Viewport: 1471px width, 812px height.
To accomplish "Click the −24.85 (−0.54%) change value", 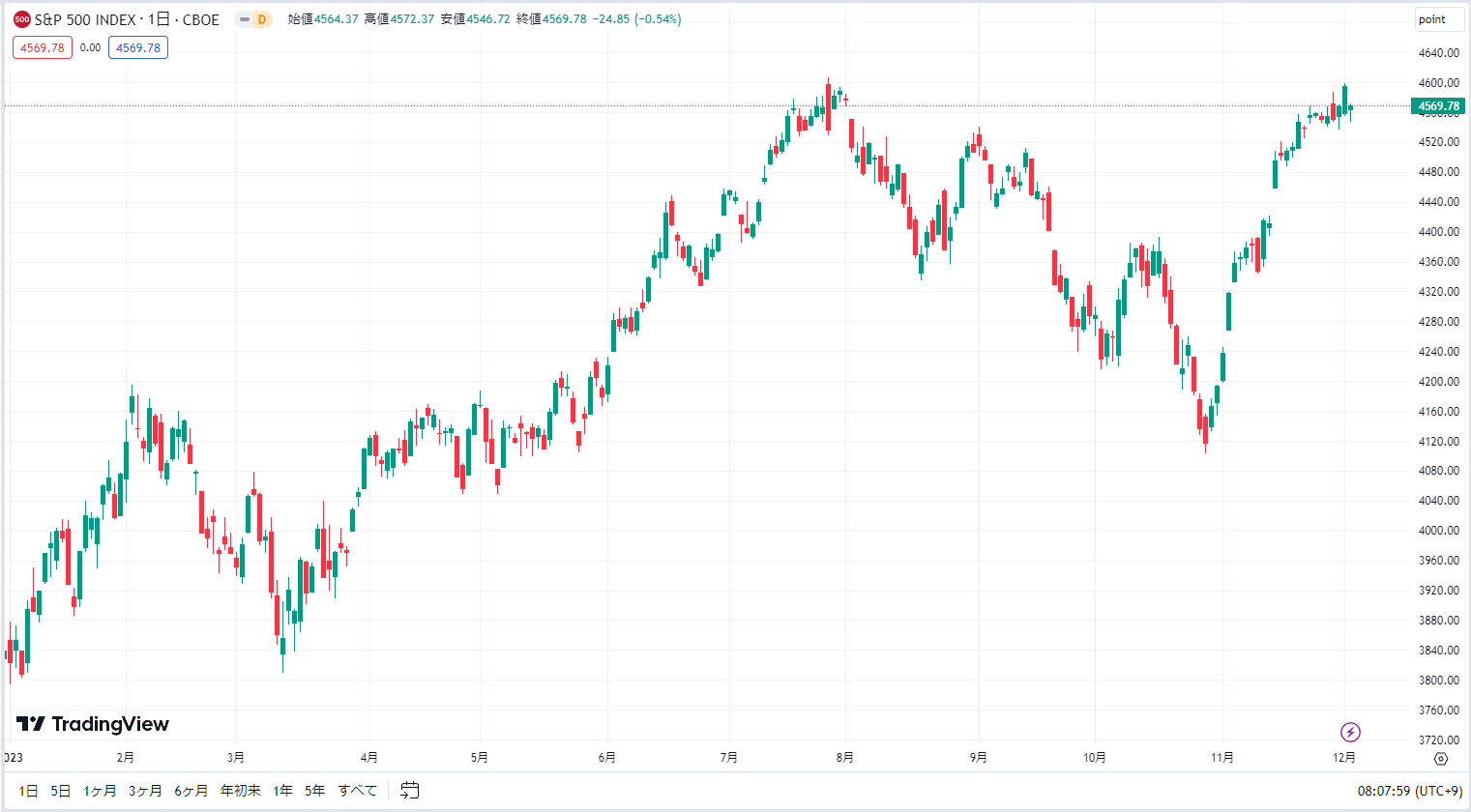I will (x=636, y=19).
